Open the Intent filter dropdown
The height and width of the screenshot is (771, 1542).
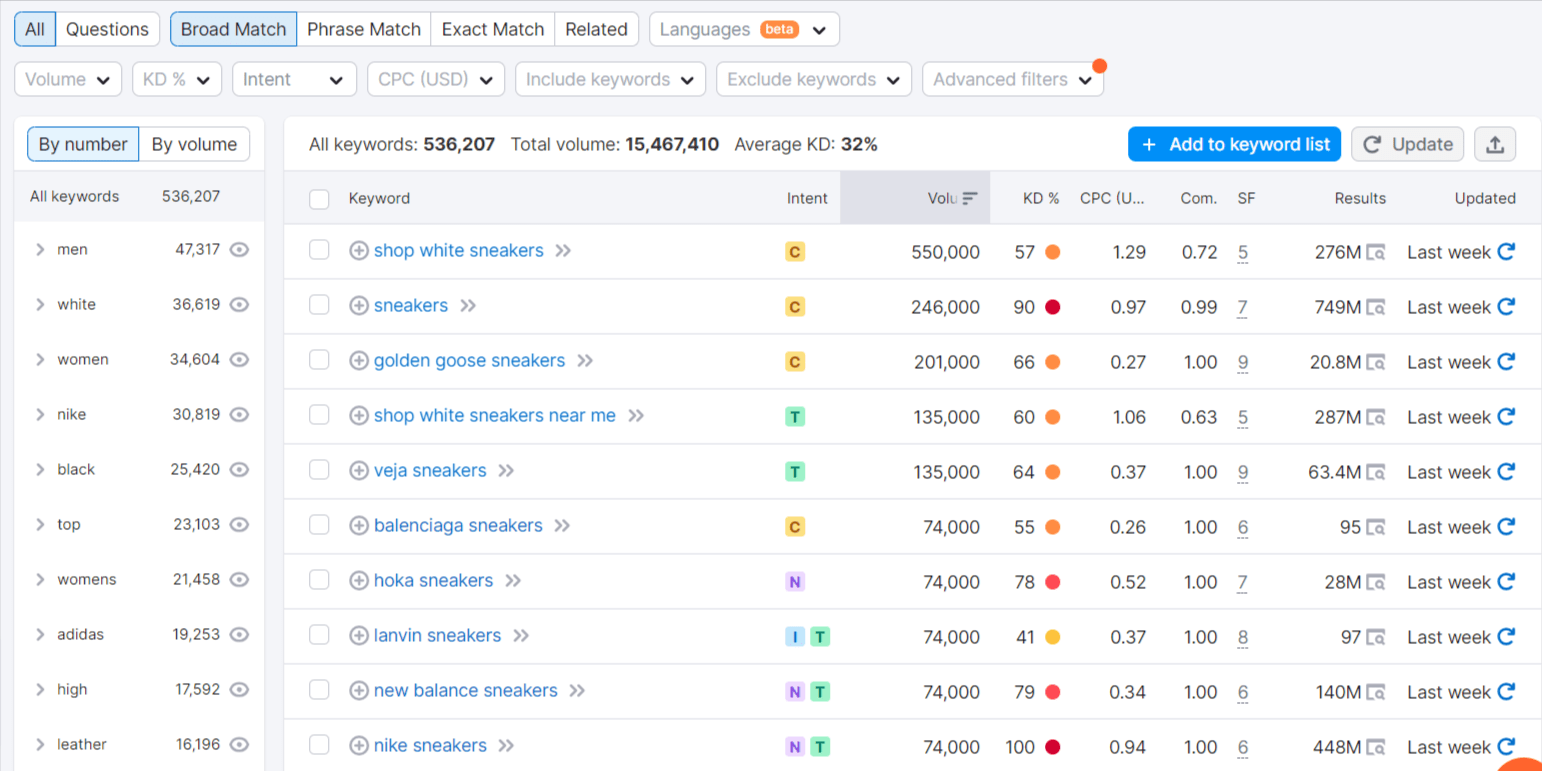click(x=294, y=79)
